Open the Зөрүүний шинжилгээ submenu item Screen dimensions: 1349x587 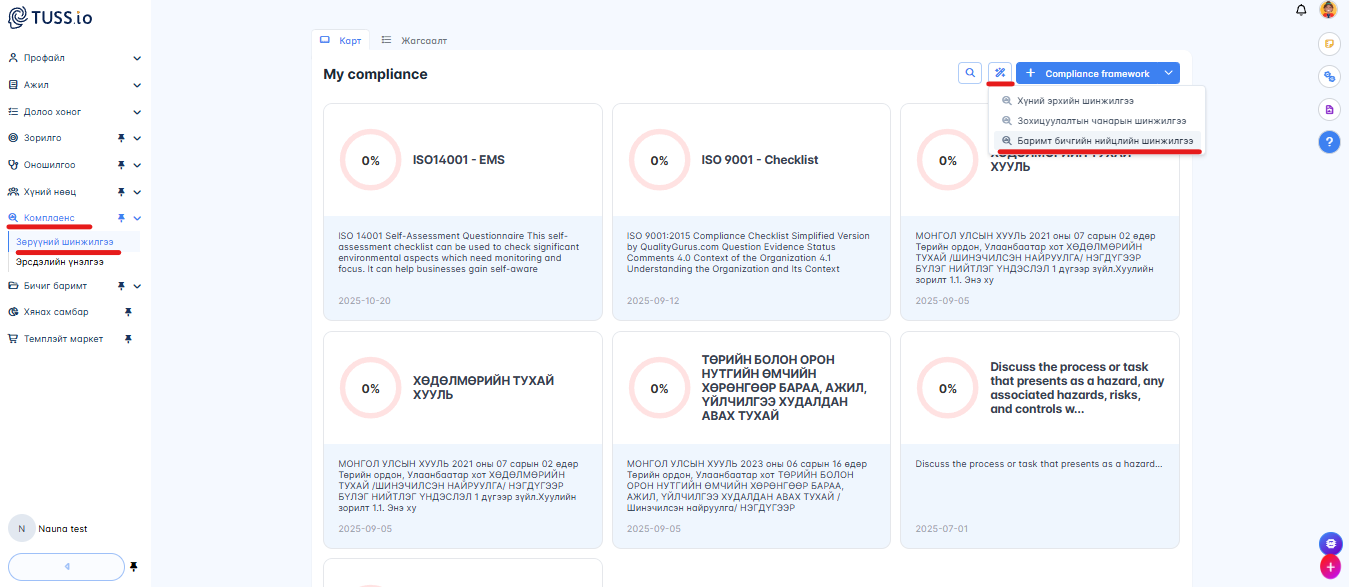click(x=65, y=242)
